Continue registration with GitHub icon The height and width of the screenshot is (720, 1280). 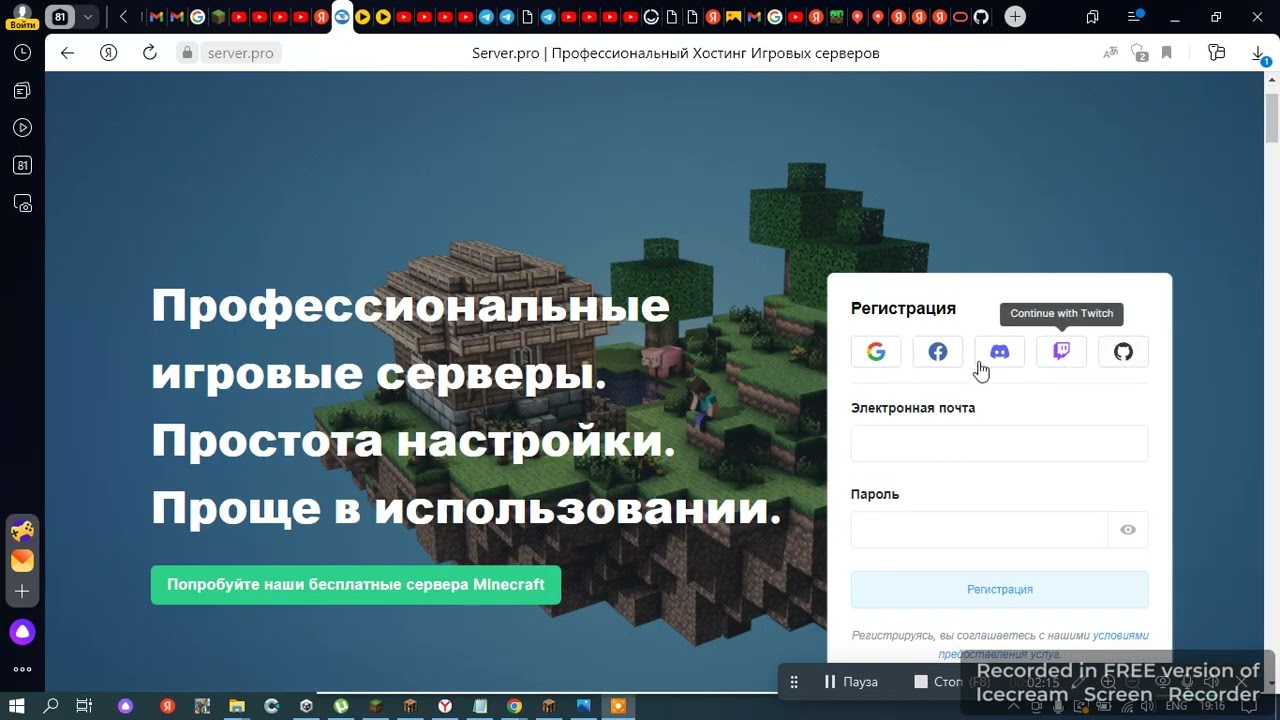click(x=1123, y=352)
